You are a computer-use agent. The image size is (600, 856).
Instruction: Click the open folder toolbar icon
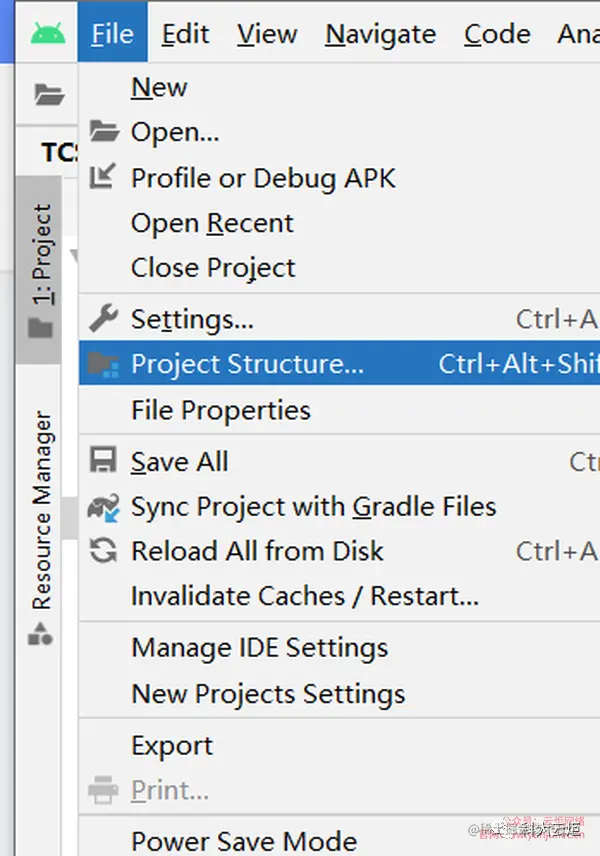point(49,95)
